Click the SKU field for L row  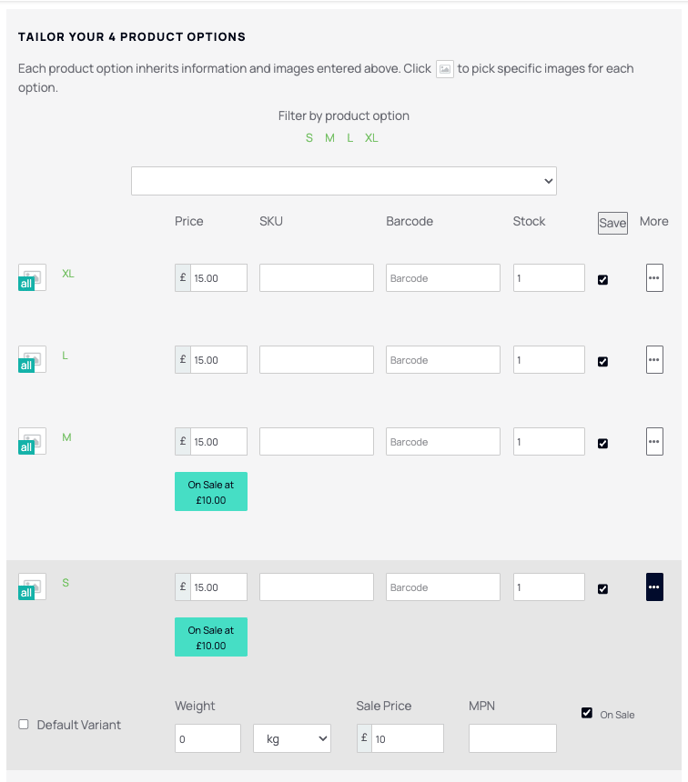click(x=316, y=360)
